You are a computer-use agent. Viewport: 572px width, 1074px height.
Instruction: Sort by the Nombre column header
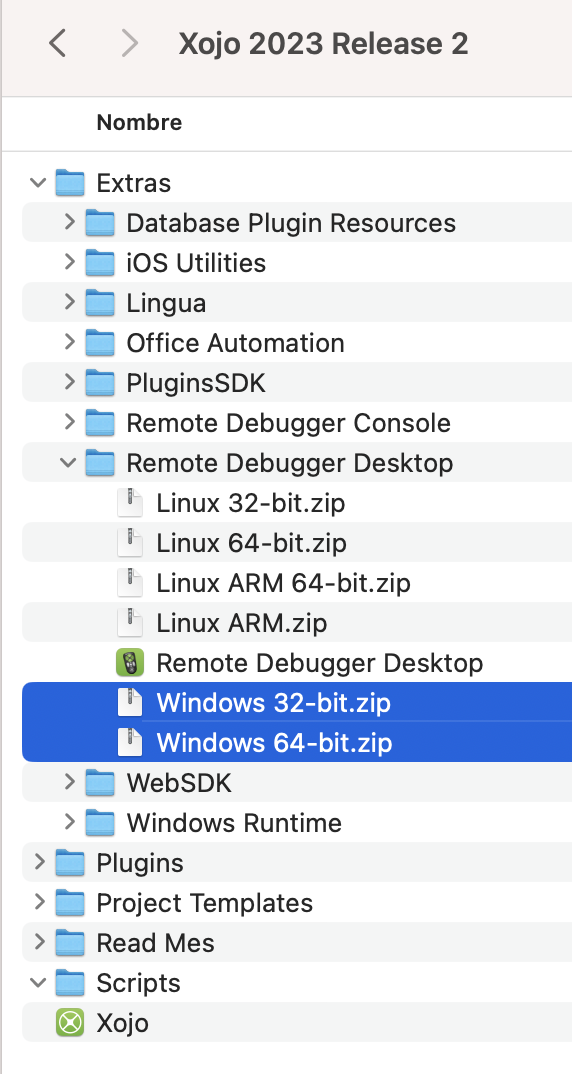pos(139,123)
